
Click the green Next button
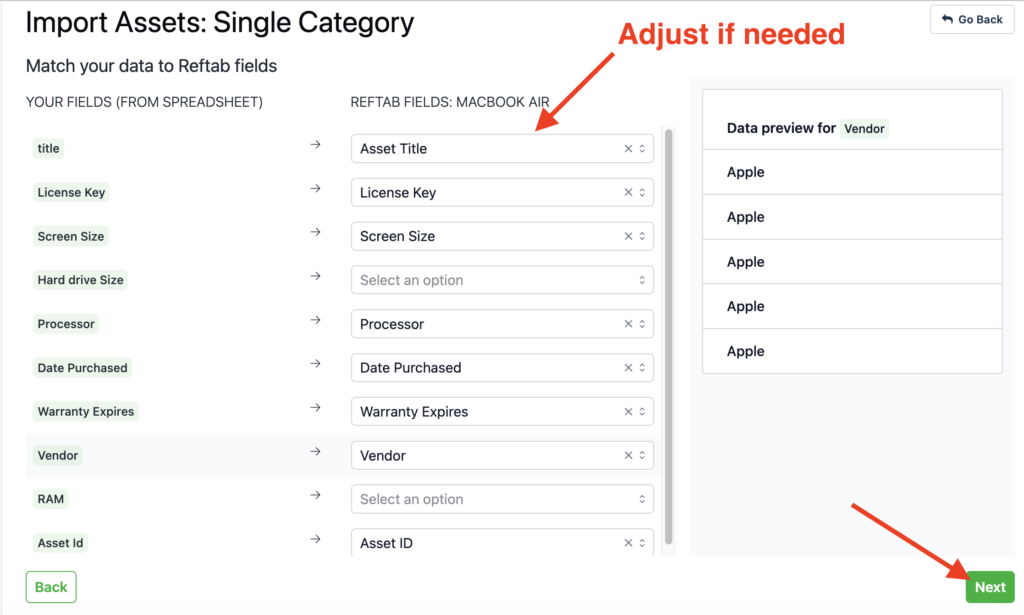990,587
